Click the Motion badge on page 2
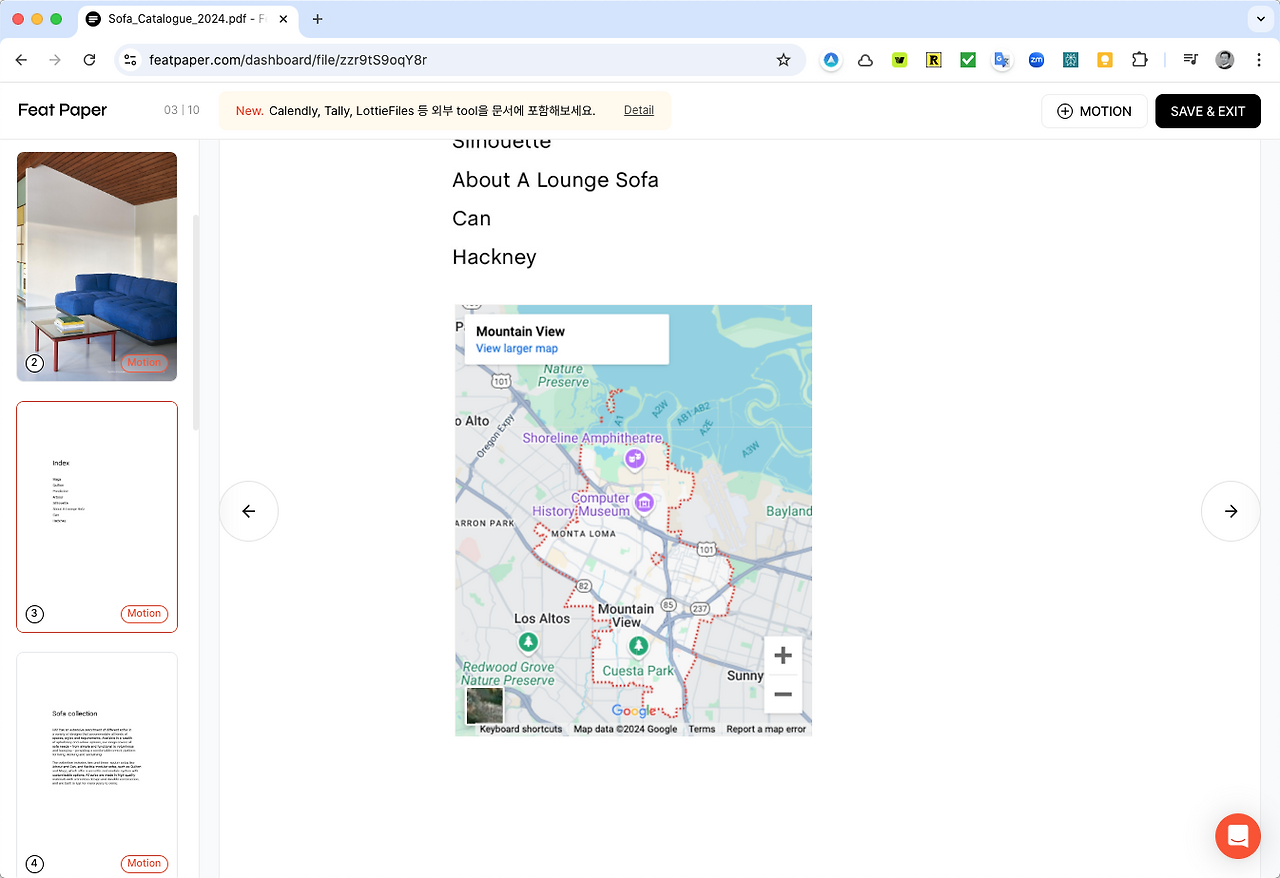 point(144,363)
